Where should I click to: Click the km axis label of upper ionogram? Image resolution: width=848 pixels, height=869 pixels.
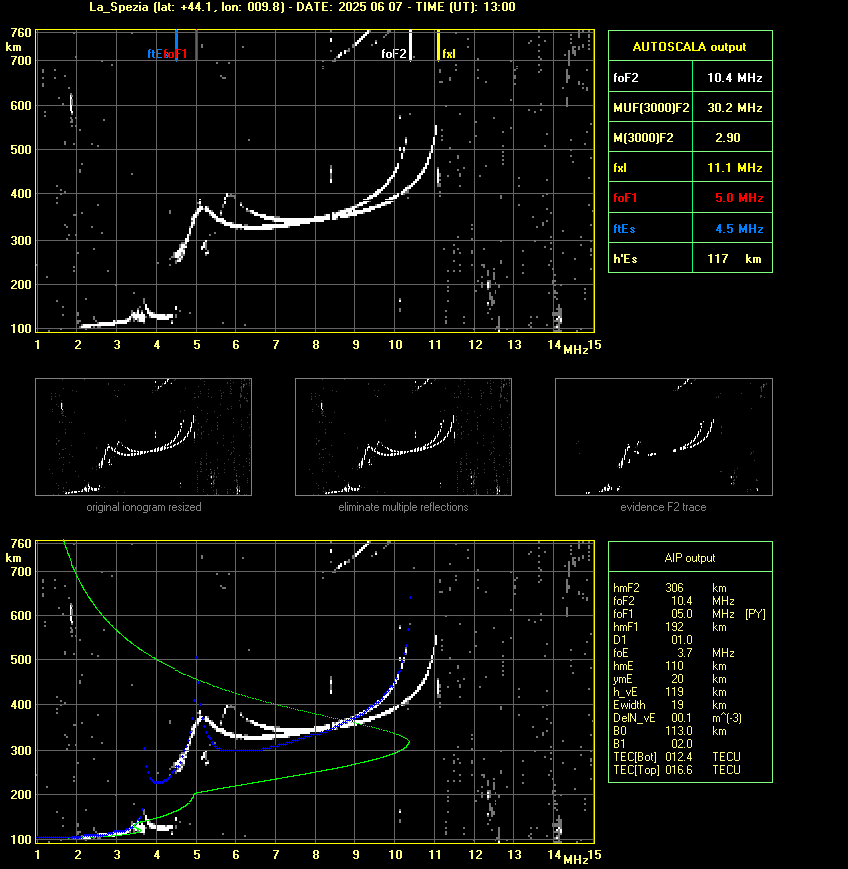point(14,47)
